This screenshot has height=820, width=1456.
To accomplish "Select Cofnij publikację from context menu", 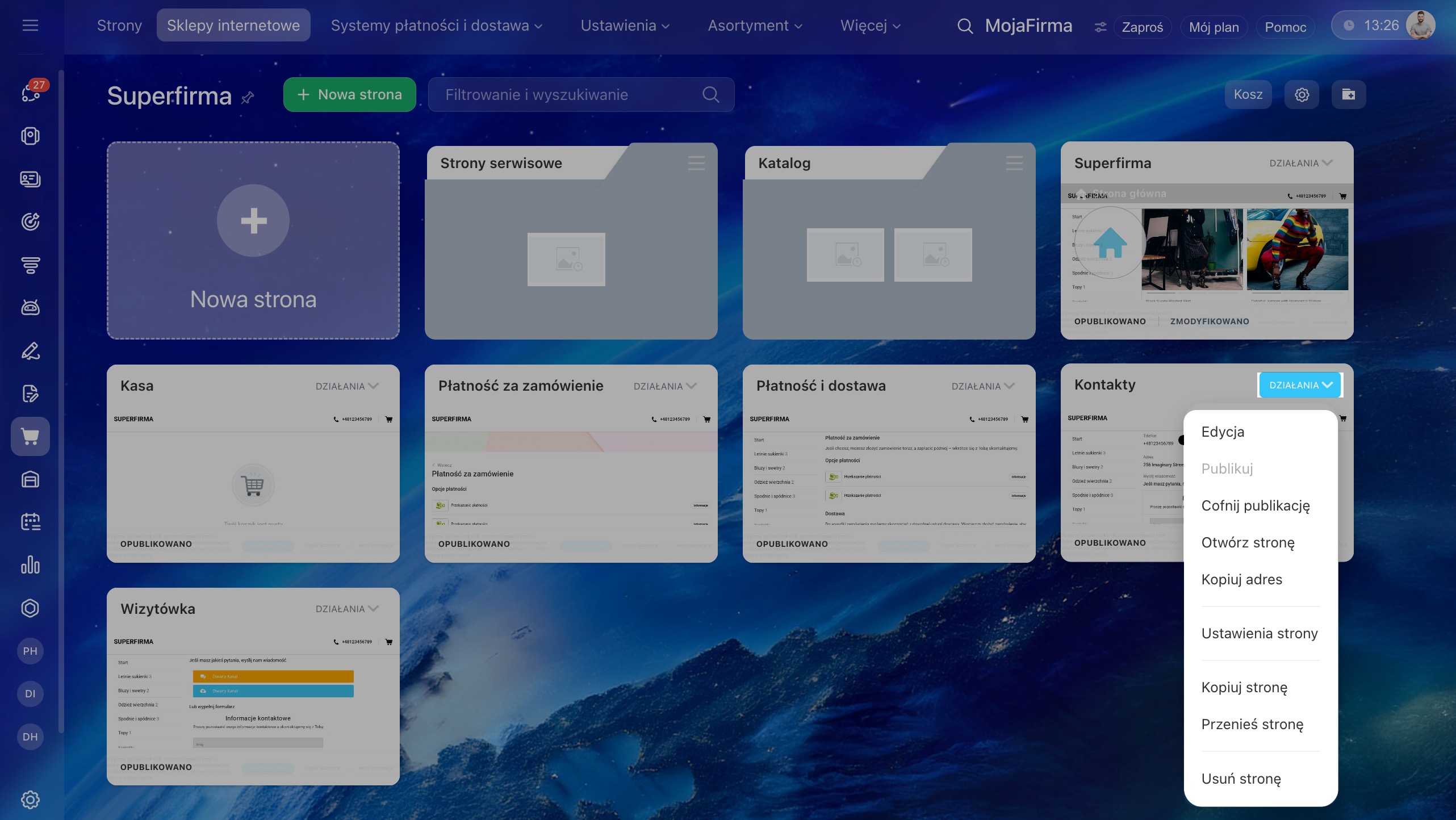I will click(1256, 505).
